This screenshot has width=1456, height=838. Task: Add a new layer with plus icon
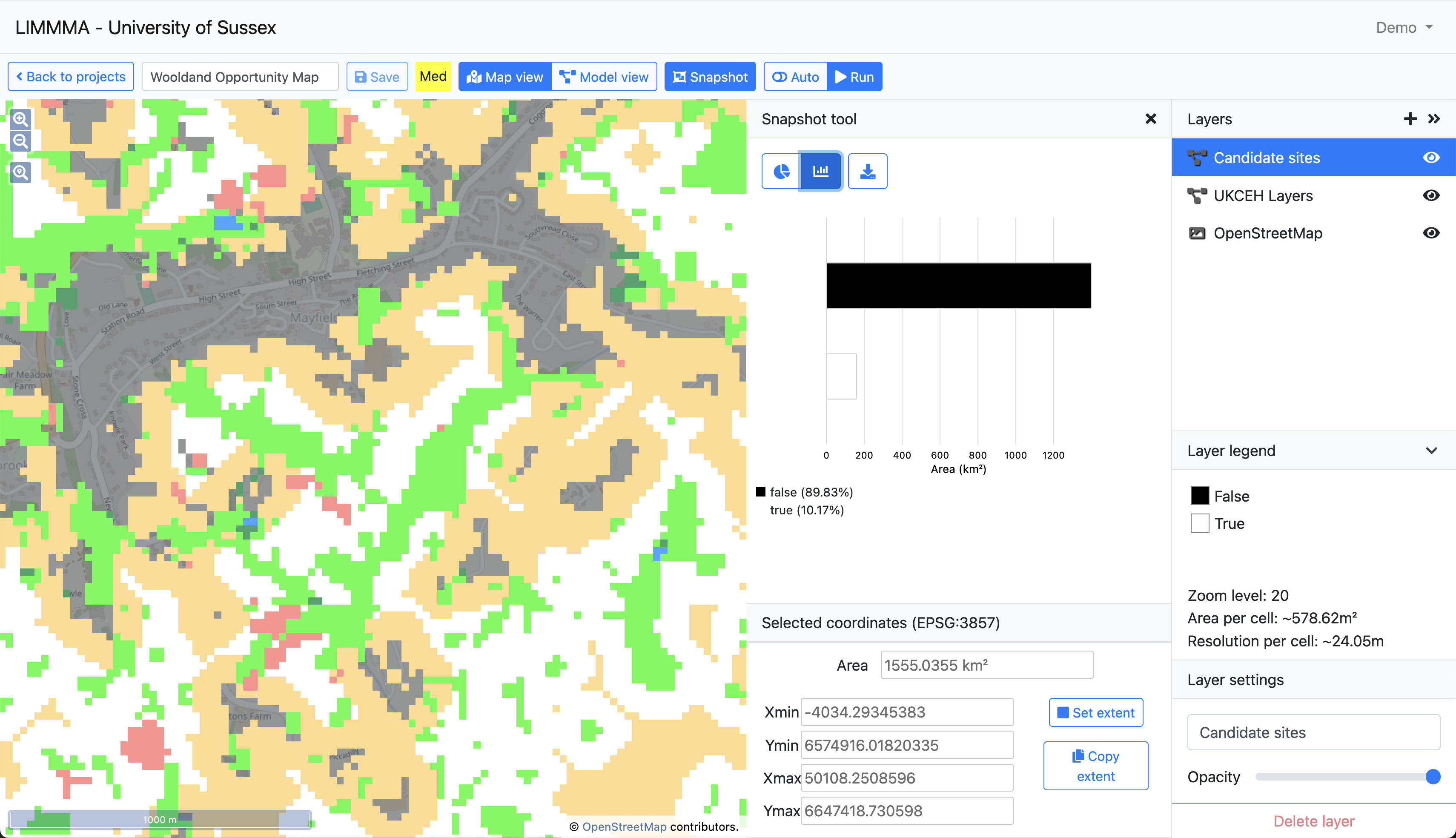1410,118
